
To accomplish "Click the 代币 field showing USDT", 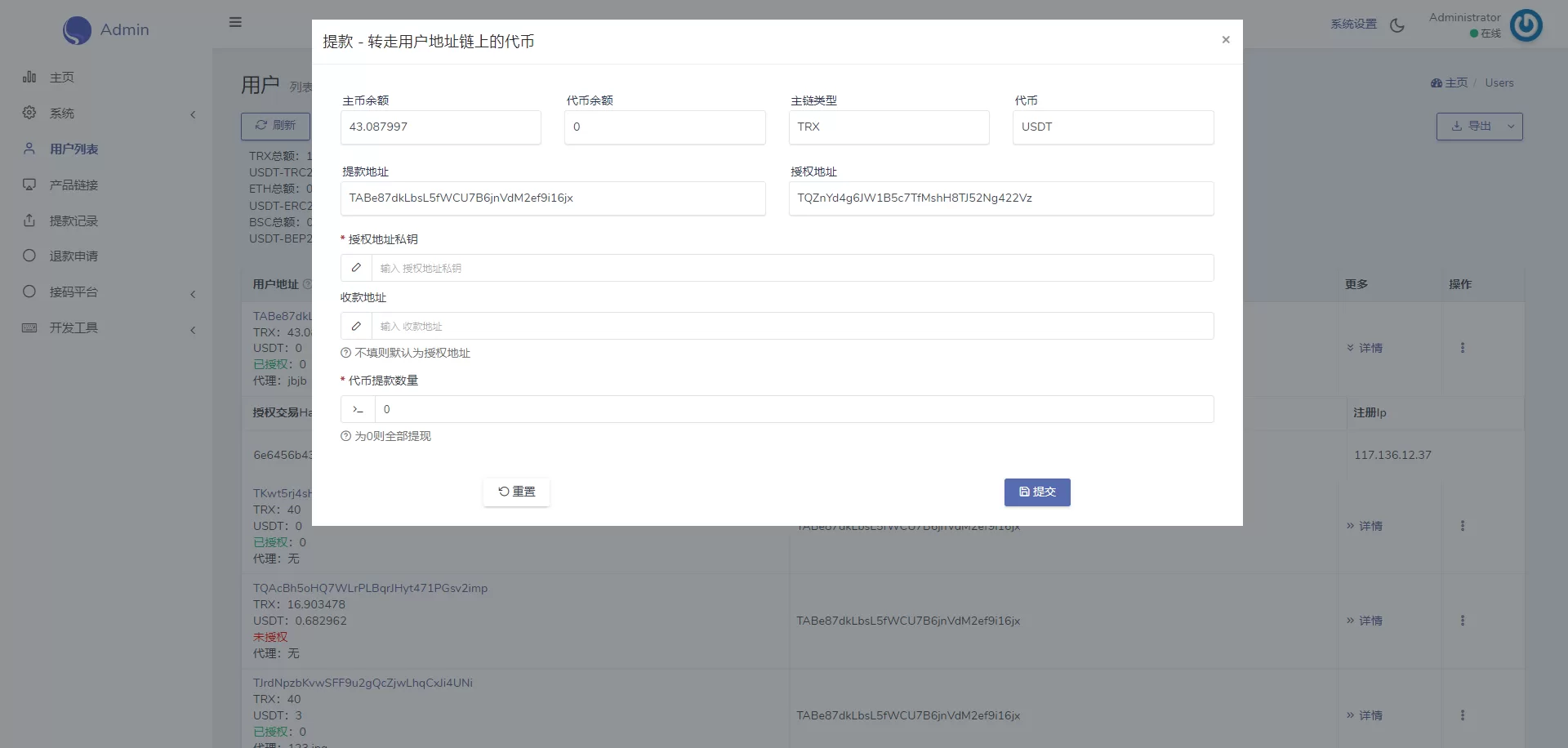I will coord(1113,127).
